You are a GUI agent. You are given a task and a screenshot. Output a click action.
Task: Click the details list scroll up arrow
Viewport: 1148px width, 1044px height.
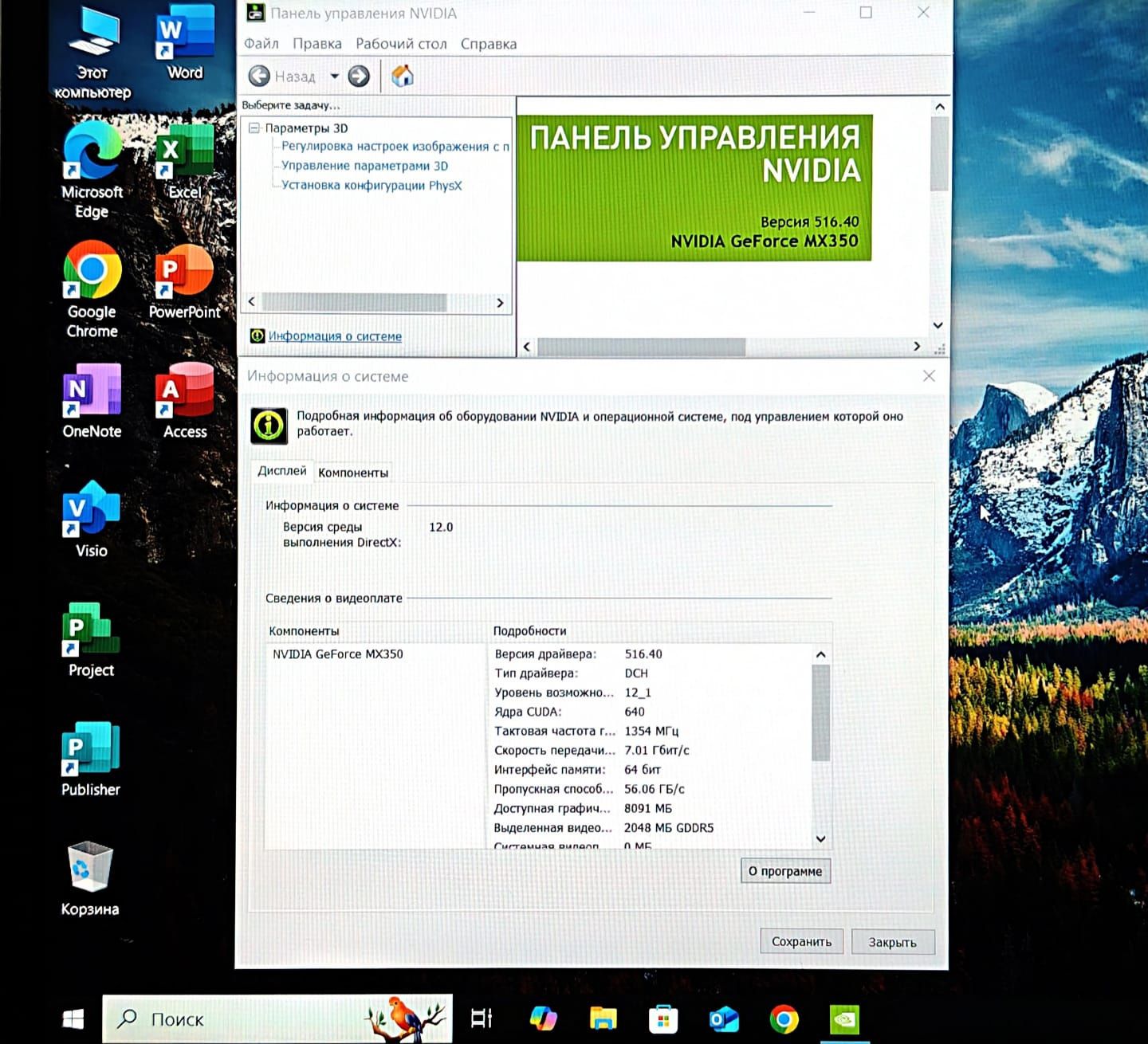(x=820, y=655)
